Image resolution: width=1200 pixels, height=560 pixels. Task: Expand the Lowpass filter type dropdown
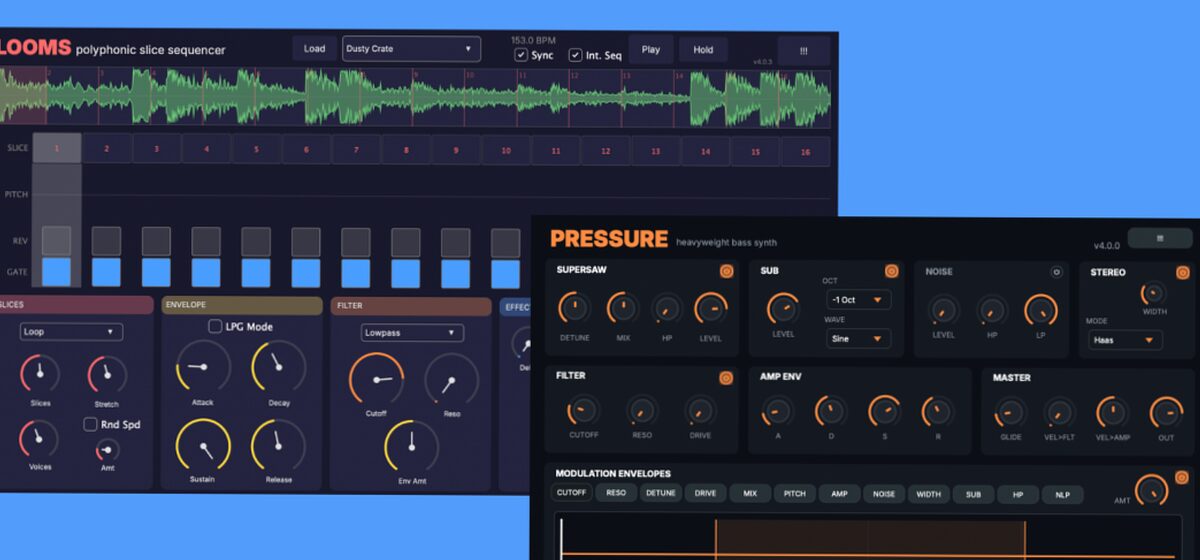[412, 332]
